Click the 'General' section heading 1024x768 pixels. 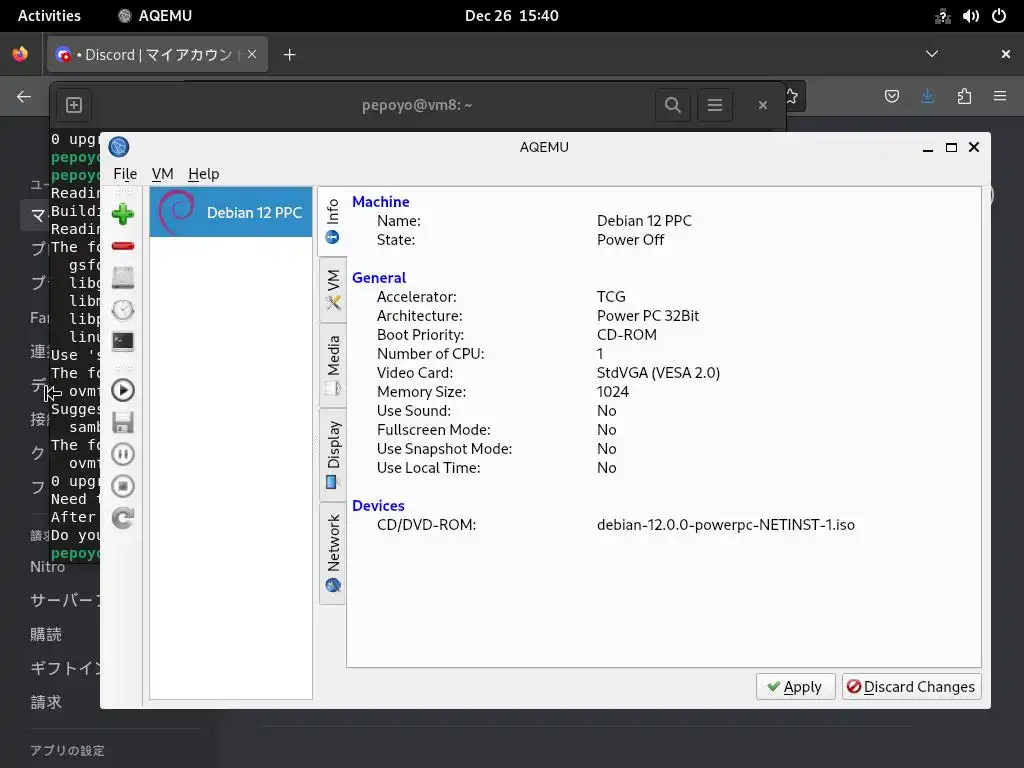[x=379, y=278]
